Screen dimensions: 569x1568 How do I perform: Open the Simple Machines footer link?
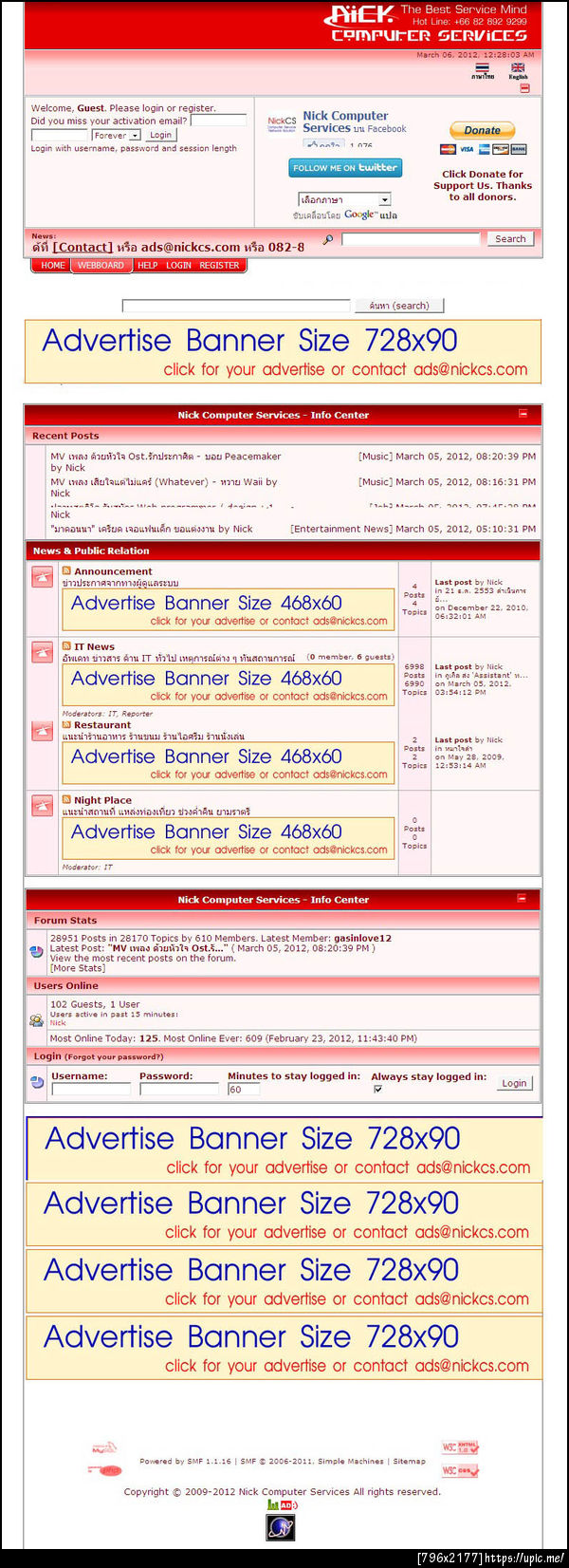pos(351,1461)
